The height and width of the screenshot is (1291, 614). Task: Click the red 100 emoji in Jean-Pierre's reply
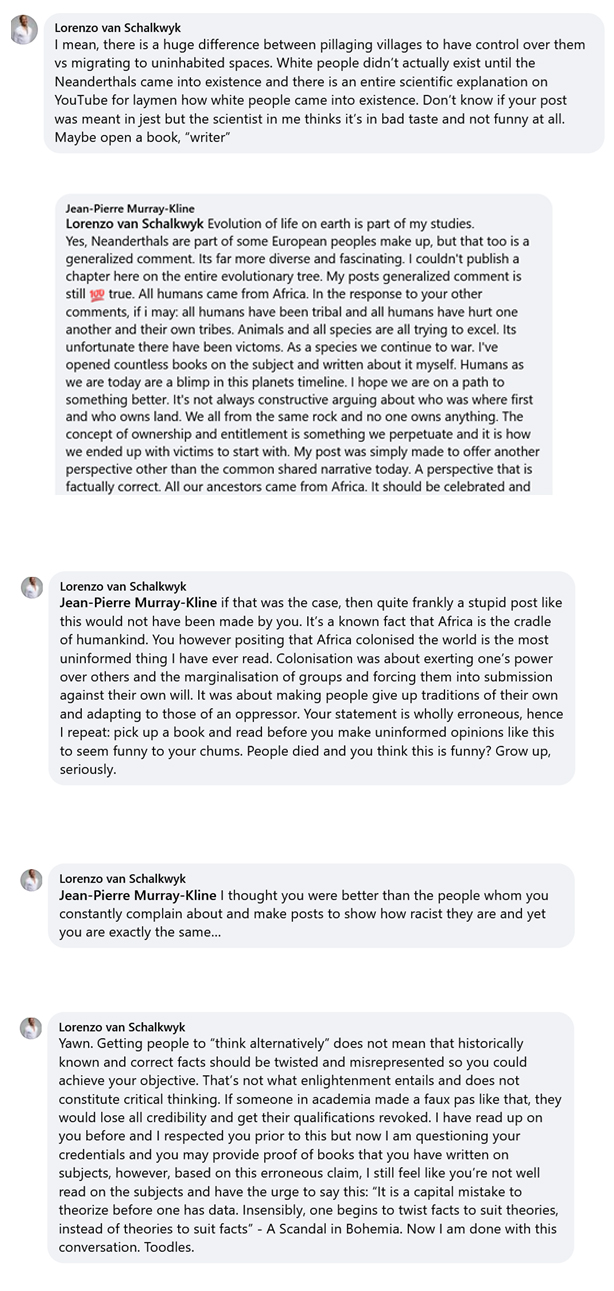96,296
